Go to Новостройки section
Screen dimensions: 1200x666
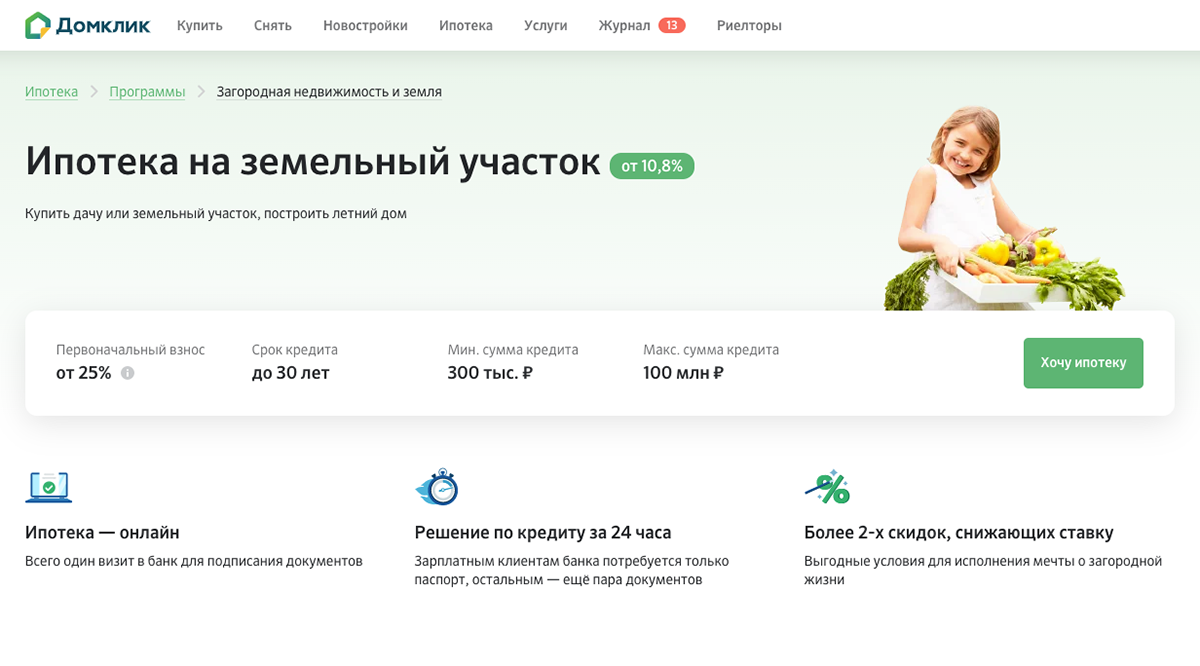(365, 26)
